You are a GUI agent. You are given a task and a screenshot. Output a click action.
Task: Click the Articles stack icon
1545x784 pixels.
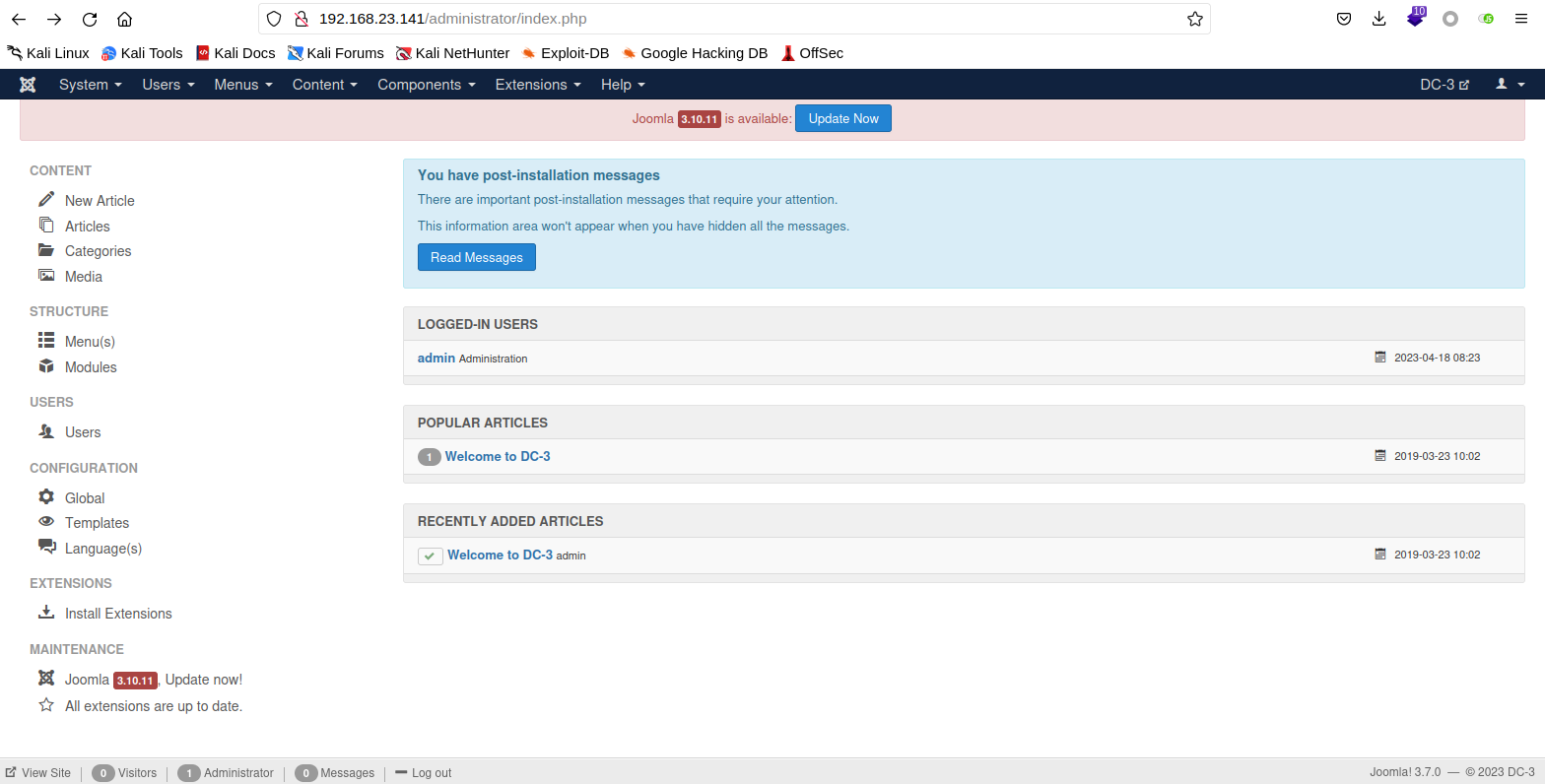point(46,225)
